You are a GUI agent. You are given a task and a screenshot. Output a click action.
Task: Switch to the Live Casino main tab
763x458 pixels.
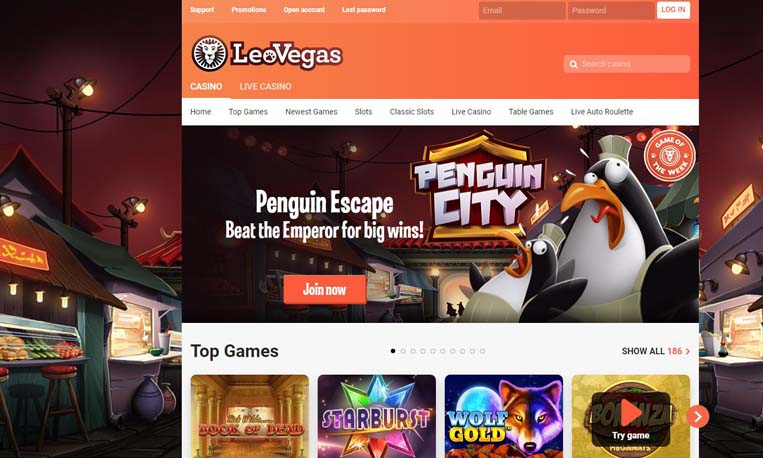(x=265, y=87)
